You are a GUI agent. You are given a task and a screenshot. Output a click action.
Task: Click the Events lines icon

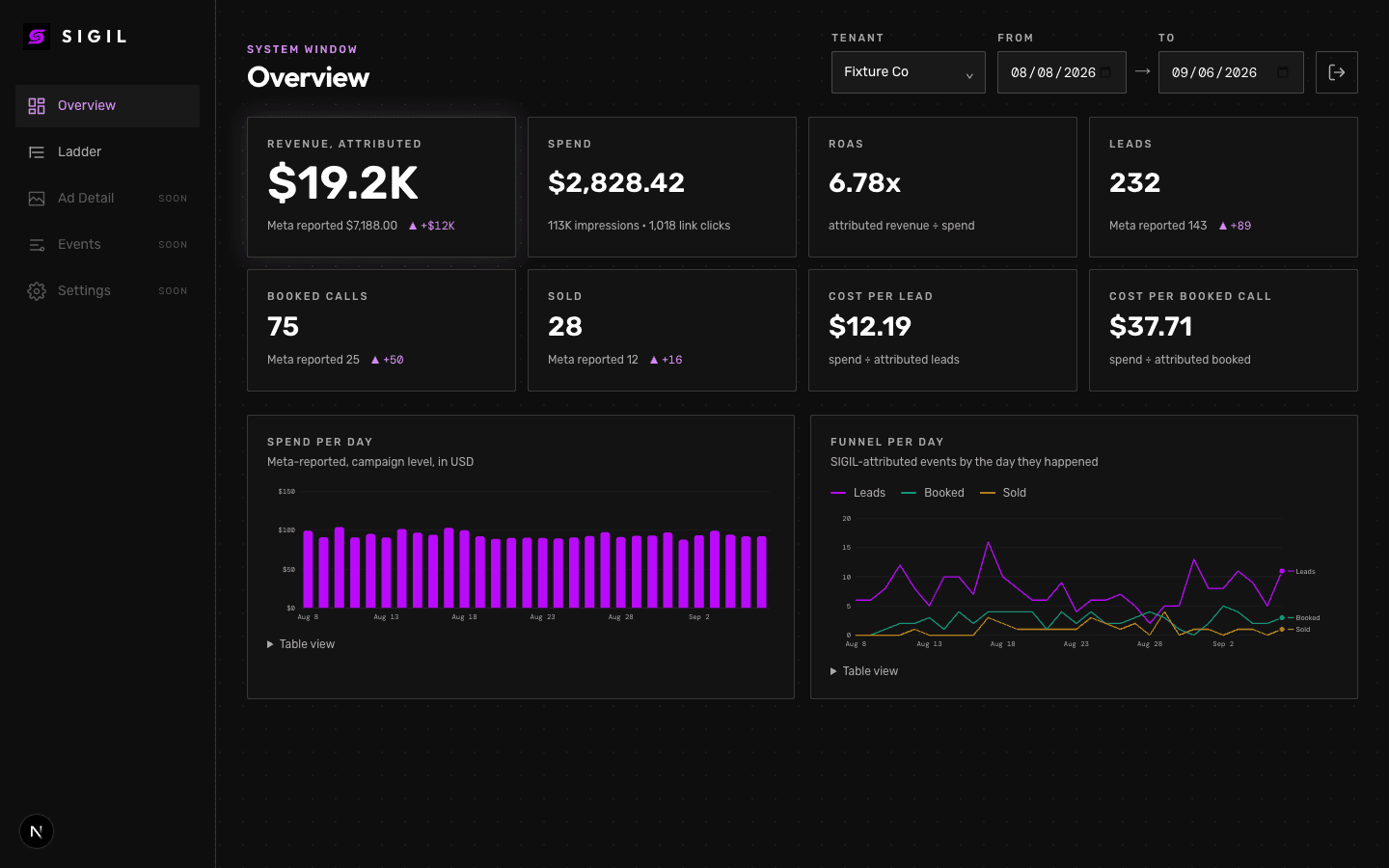tap(37, 245)
